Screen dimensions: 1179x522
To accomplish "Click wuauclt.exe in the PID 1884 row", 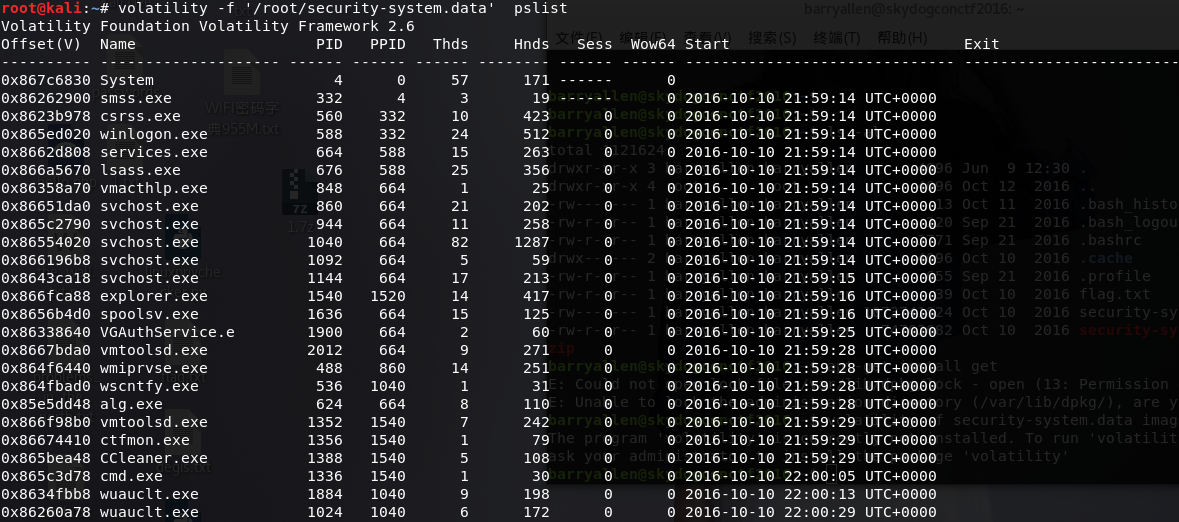I will click(149, 495).
